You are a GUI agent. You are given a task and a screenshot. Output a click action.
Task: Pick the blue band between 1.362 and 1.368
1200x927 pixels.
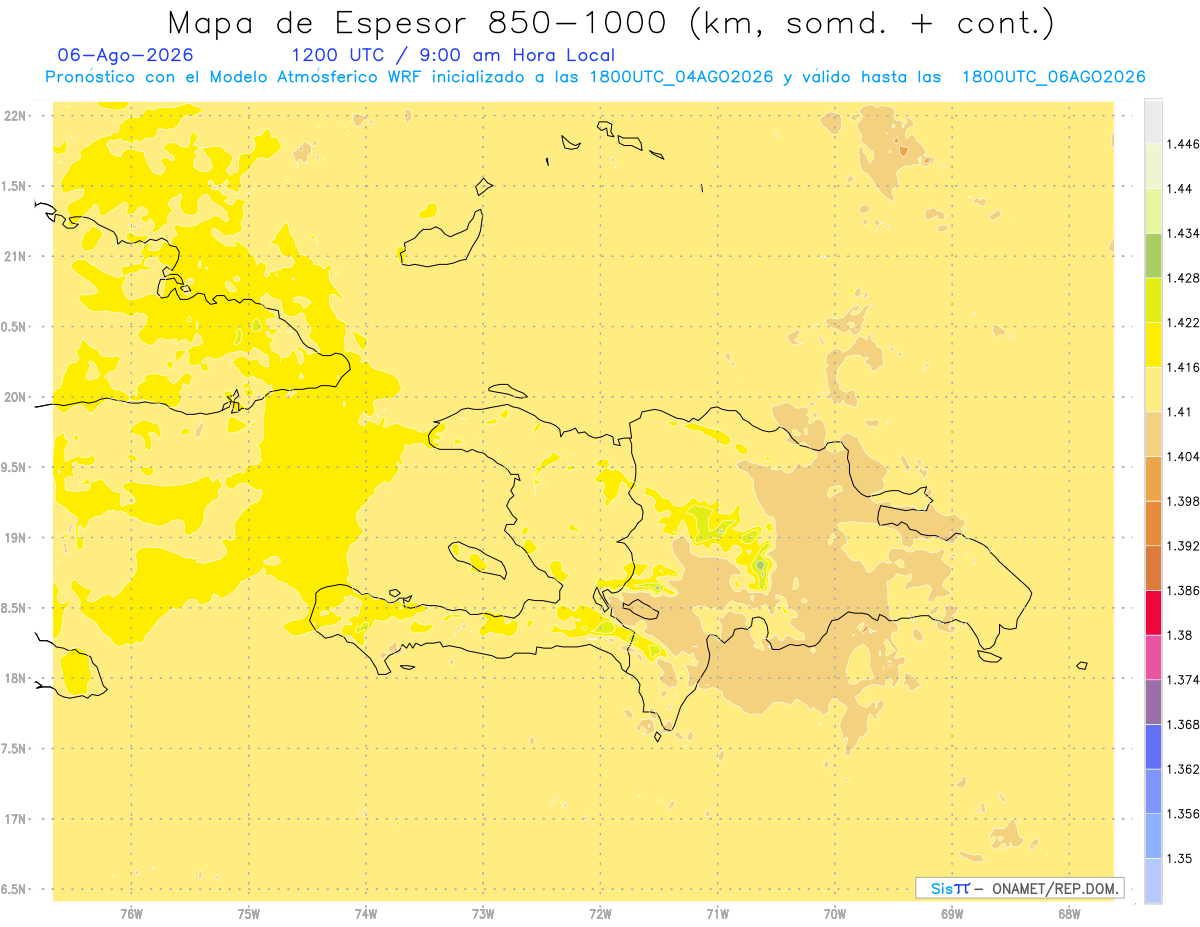point(1153,747)
